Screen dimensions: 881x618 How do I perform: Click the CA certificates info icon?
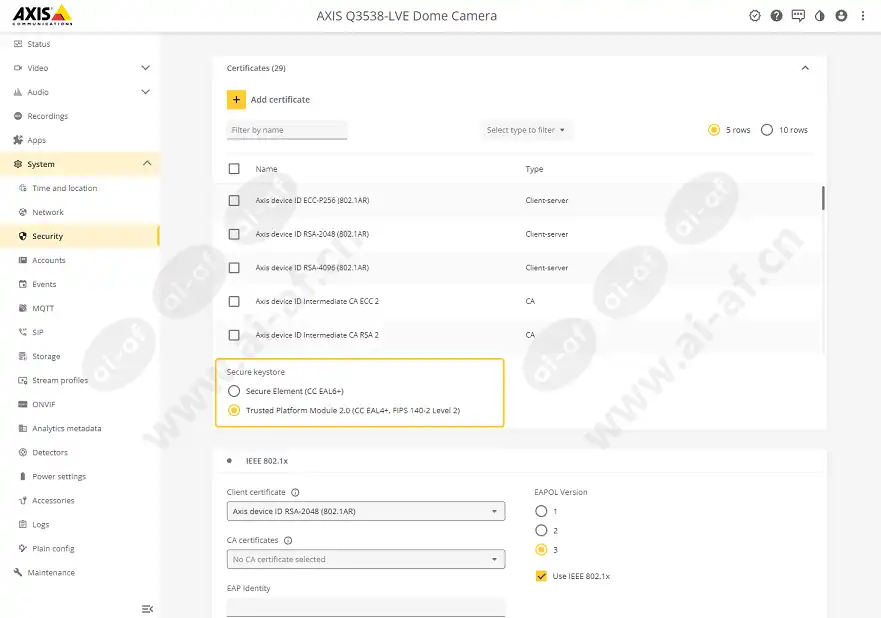pyautogui.click(x=288, y=540)
